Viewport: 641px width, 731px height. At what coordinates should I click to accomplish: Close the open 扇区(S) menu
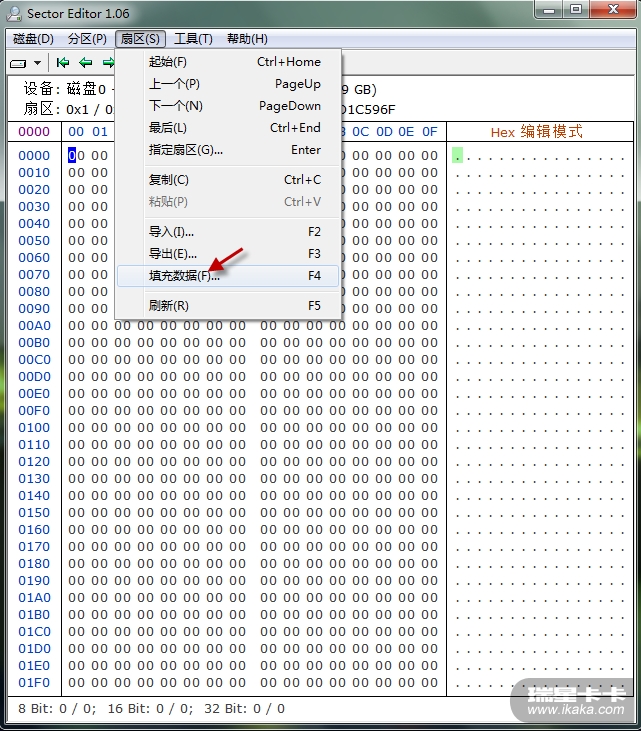(x=140, y=39)
